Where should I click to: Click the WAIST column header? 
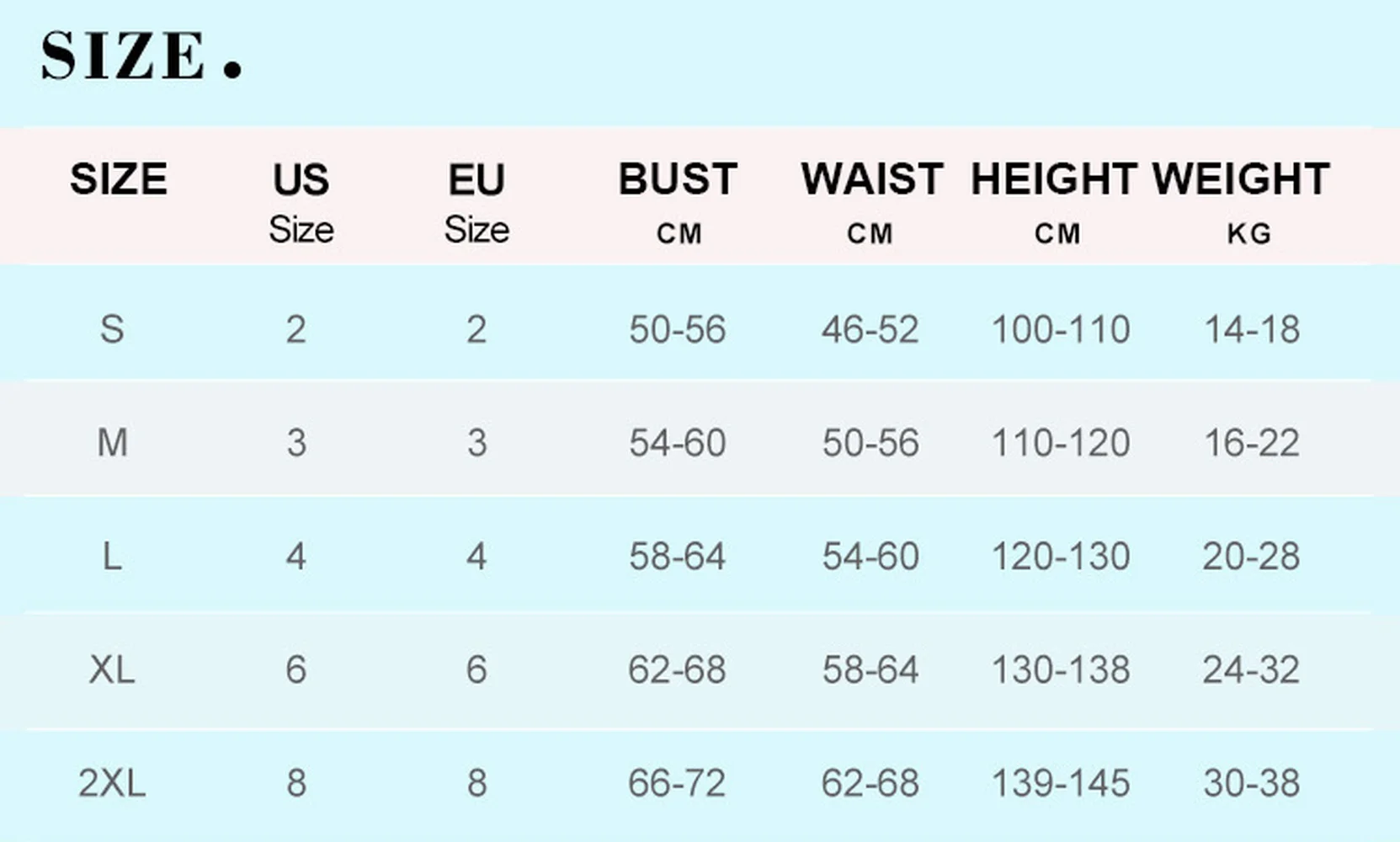(x=871, y=179)
